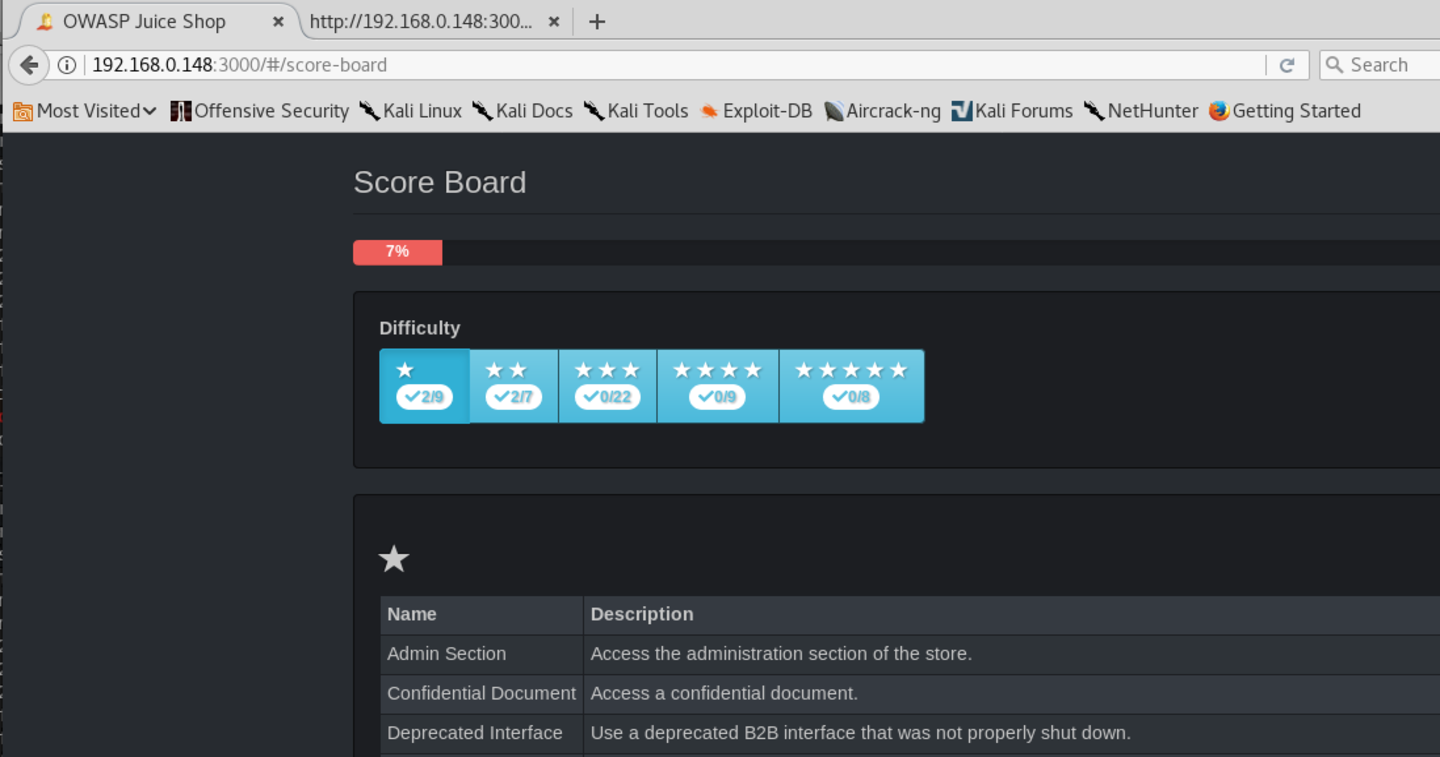Click the site information icon in address bar
The height and width of the screenshot is (757, 1440).
tap(67, 65)
